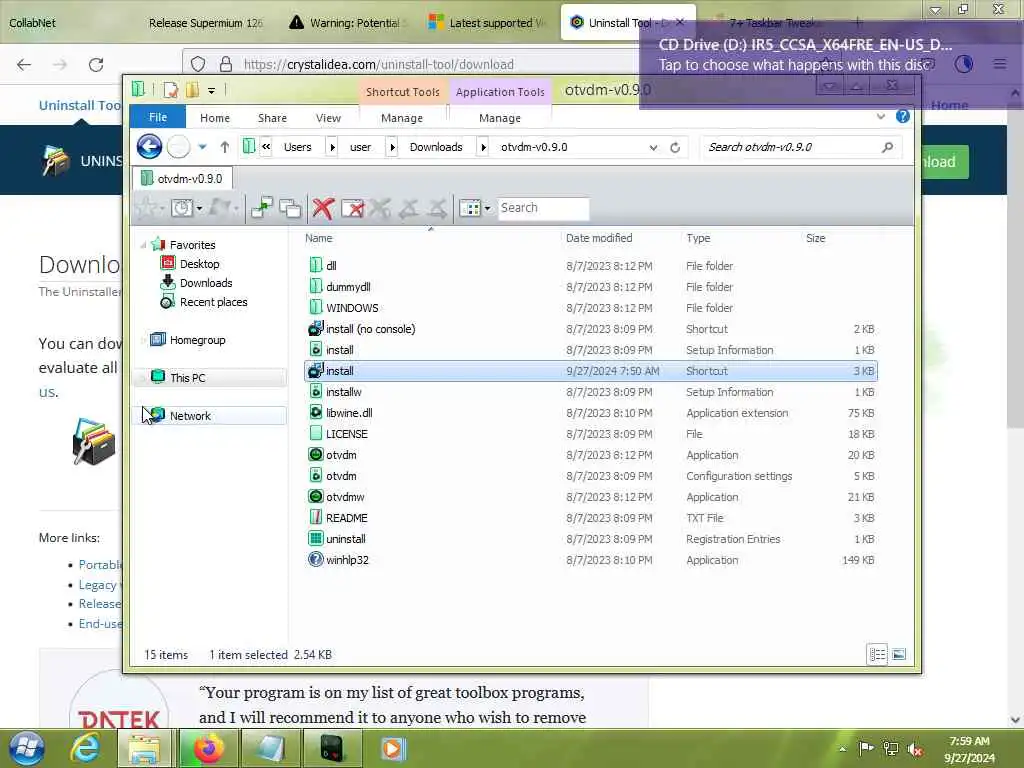Open the Home ribbon tab
Image resolution: width=1024 pixels, height=768 pixels.
click(215, 118)
